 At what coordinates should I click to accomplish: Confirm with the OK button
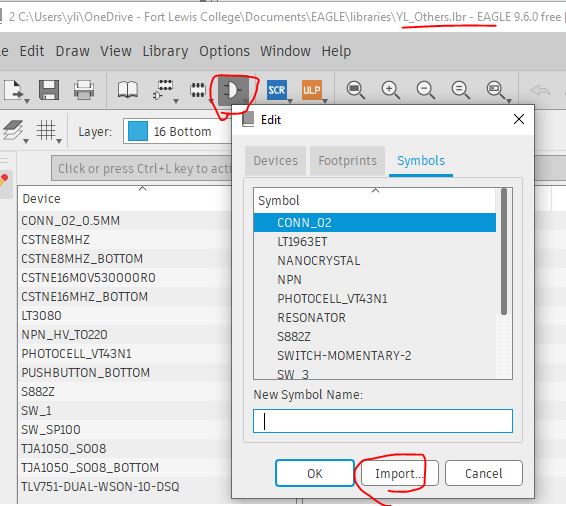[314, 473]
